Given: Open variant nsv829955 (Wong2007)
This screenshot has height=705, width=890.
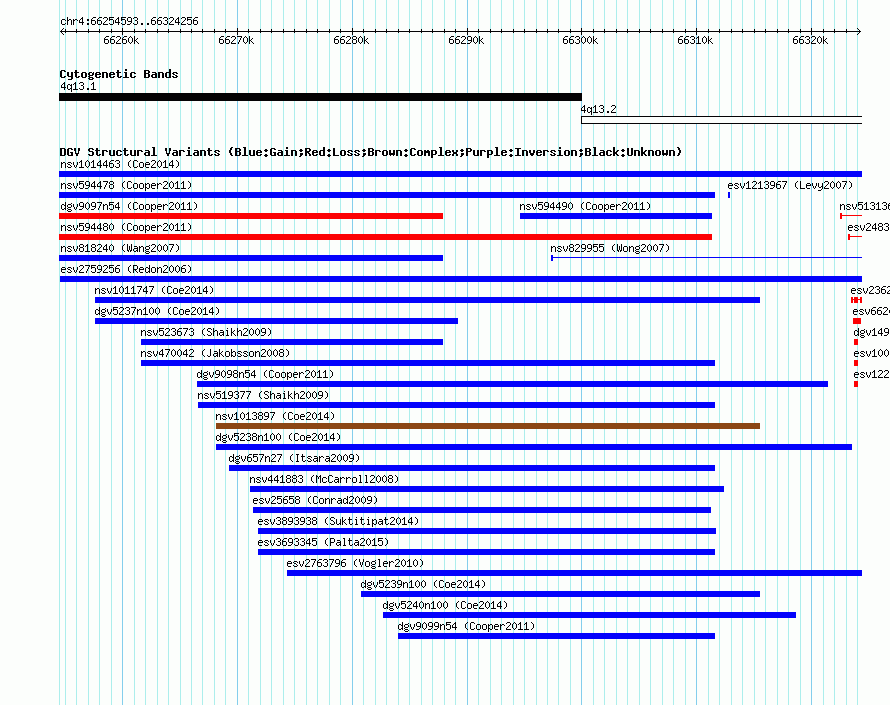Looking at the screenshot, I should (610, 248).
